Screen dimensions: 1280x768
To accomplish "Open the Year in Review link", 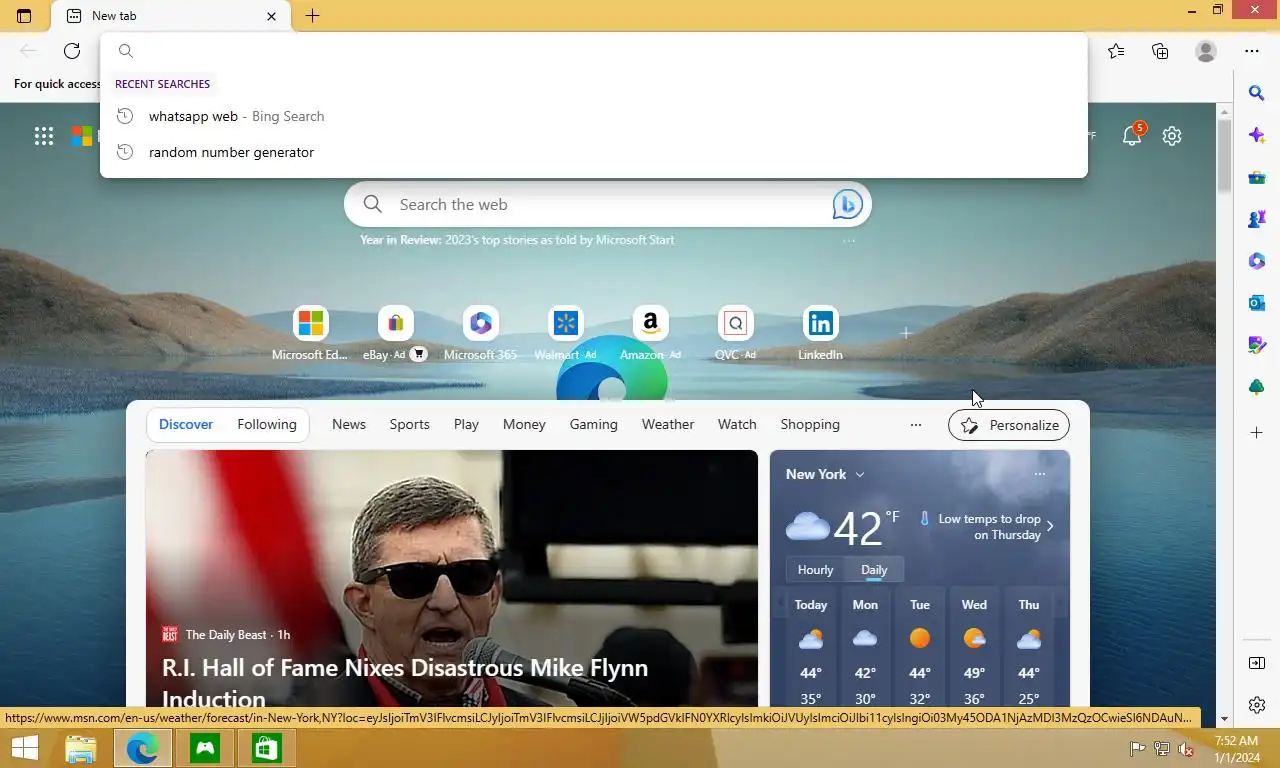I will pos(517,240).
